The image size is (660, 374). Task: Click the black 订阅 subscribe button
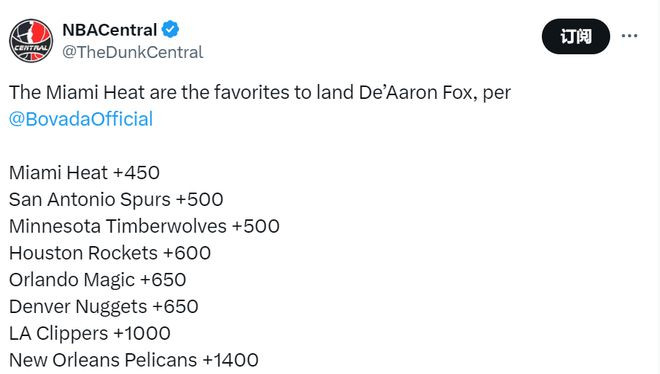pyautogui.click(x=575, y=36)
